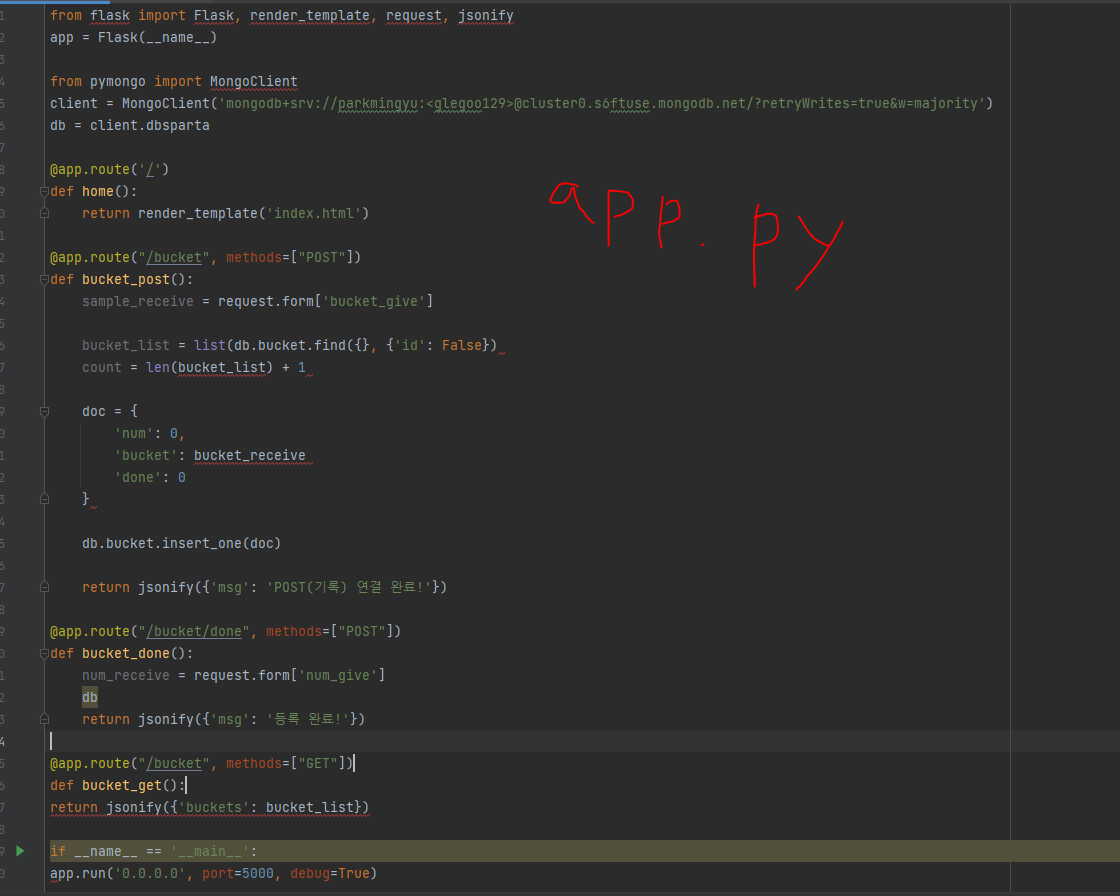Select 'client.dbsparta' on the db line
The width and height of the screenshot is (1120, 896).
tap(150, 126)
